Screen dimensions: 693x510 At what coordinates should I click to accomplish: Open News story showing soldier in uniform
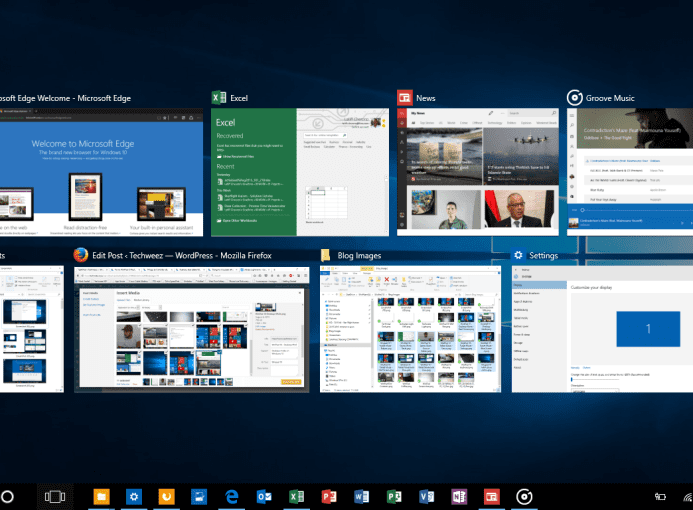[446, 209]
